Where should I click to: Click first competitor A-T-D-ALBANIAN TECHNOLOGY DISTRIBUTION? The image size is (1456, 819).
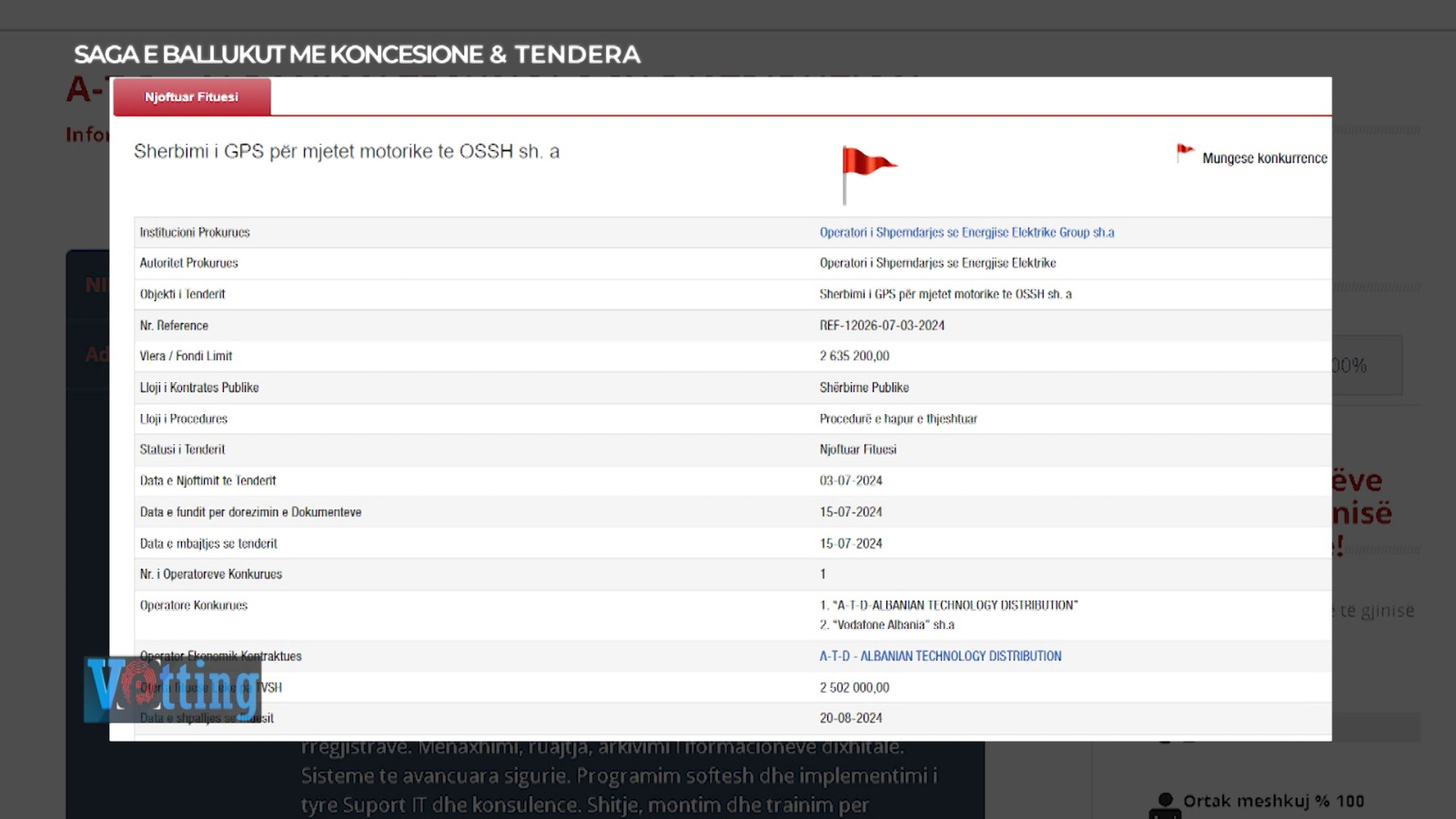coord(948,605)
